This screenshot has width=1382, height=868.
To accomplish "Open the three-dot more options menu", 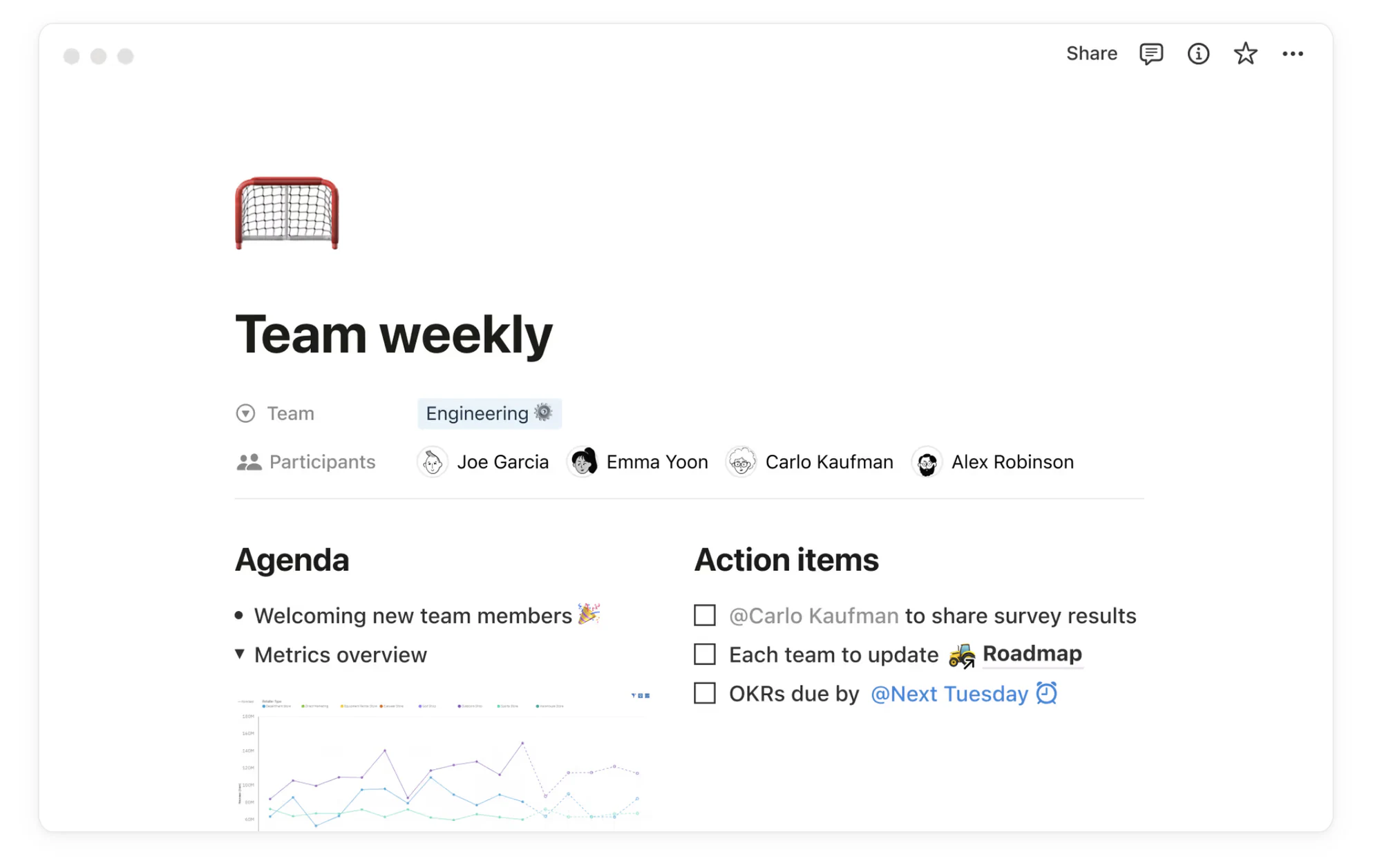I will pyautogui.click(x=1292, y=54).
